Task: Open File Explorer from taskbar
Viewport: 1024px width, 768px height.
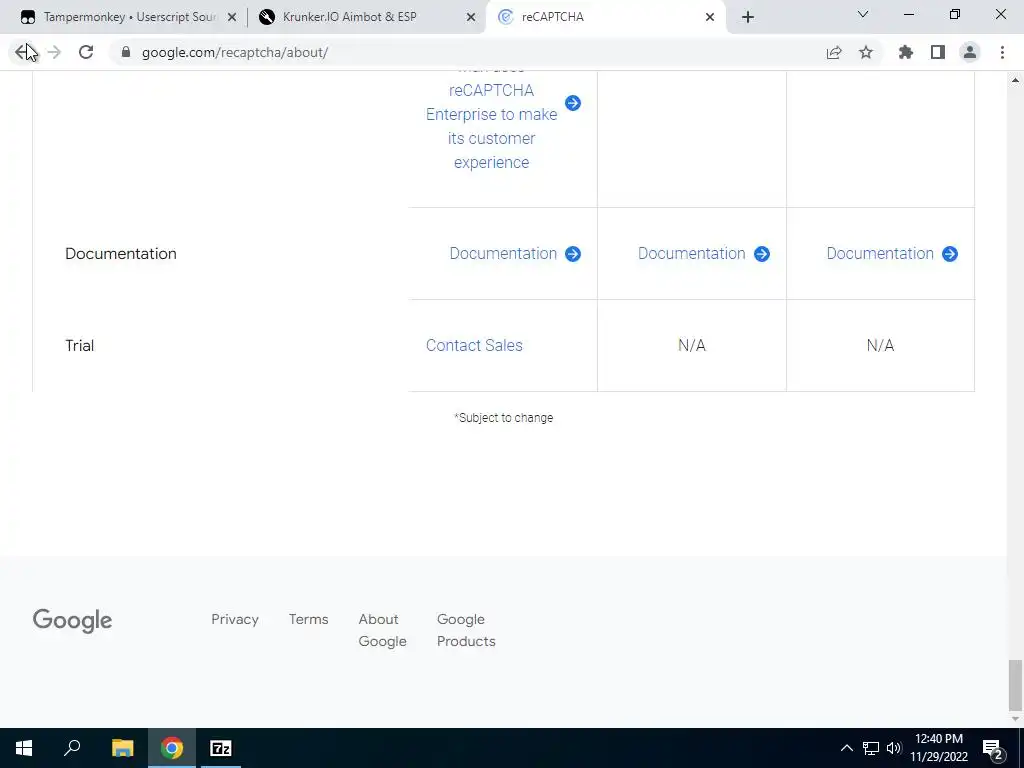Action: [122, 748]
